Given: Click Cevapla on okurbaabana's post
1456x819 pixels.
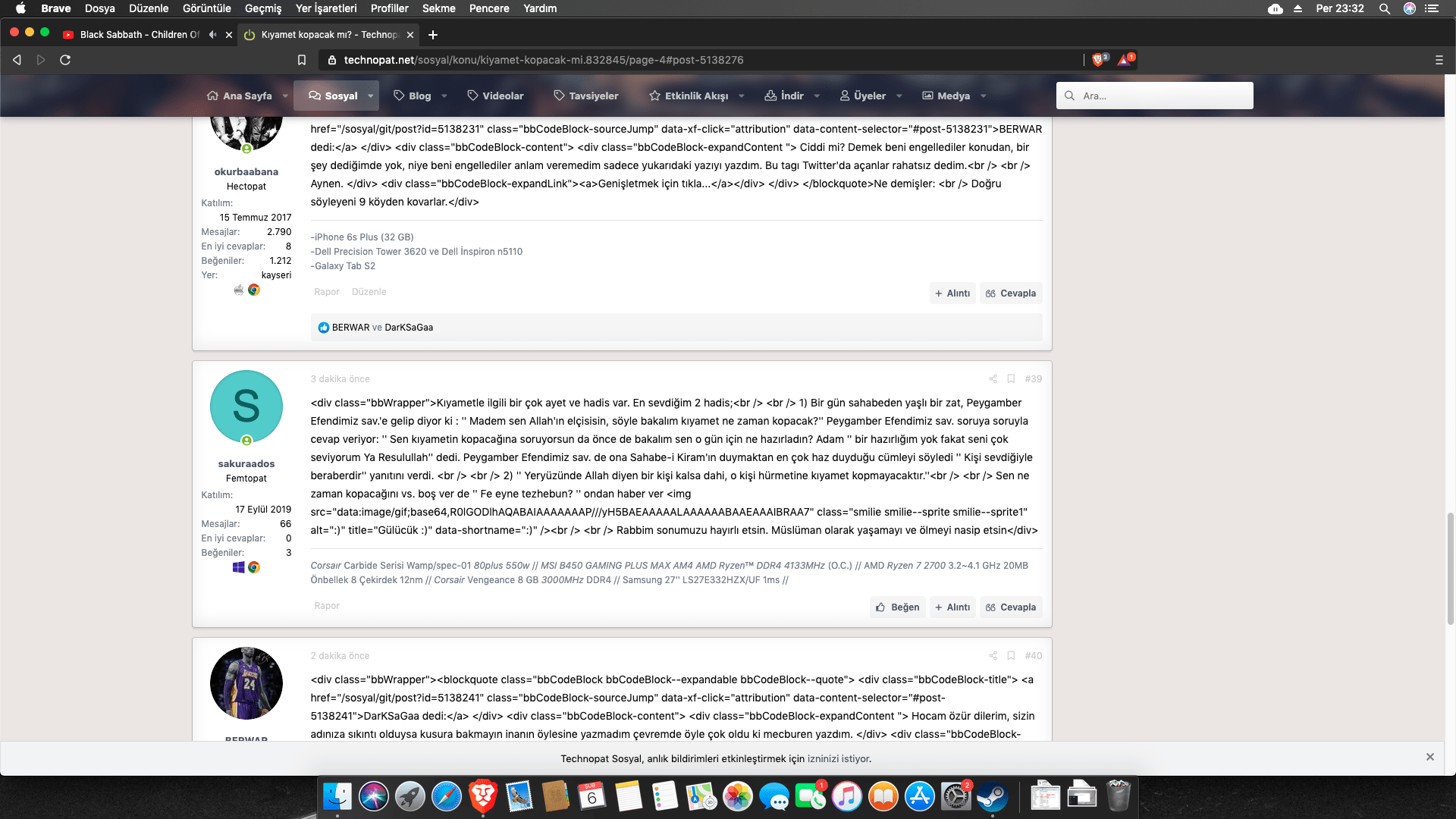Looking at the screenshot, I should [1011, 293].
